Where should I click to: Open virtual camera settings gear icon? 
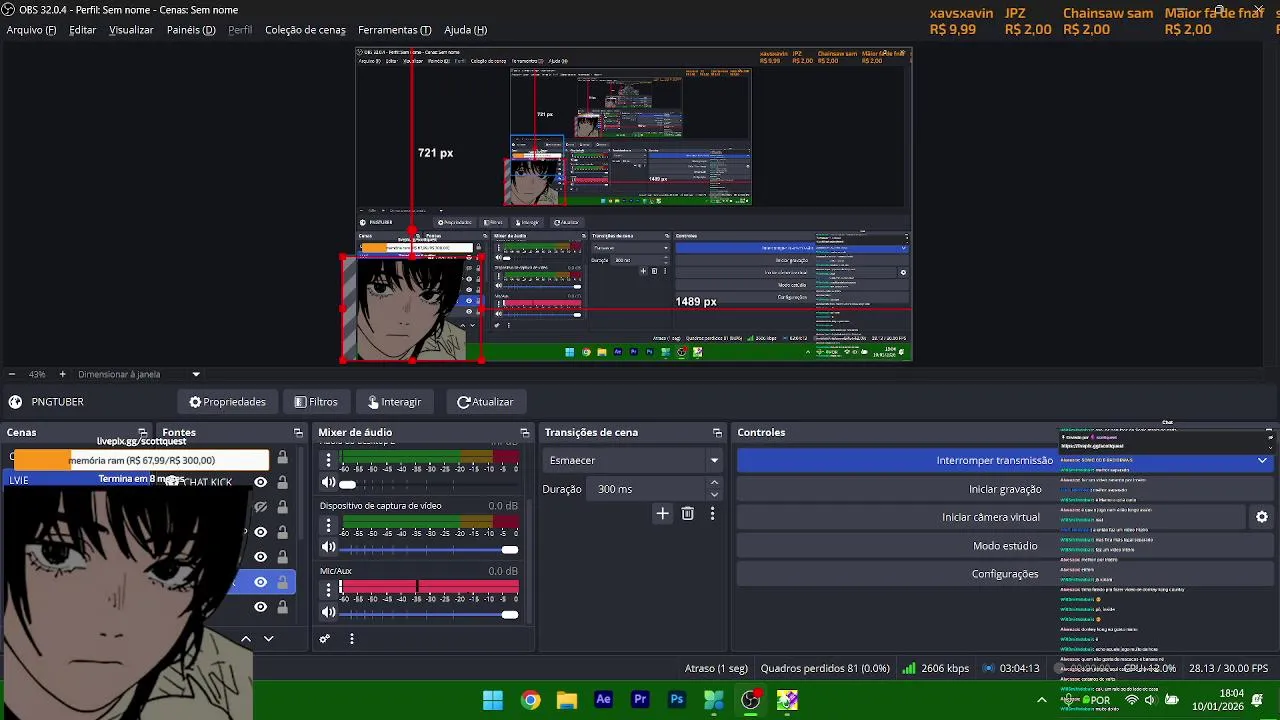1261,517
